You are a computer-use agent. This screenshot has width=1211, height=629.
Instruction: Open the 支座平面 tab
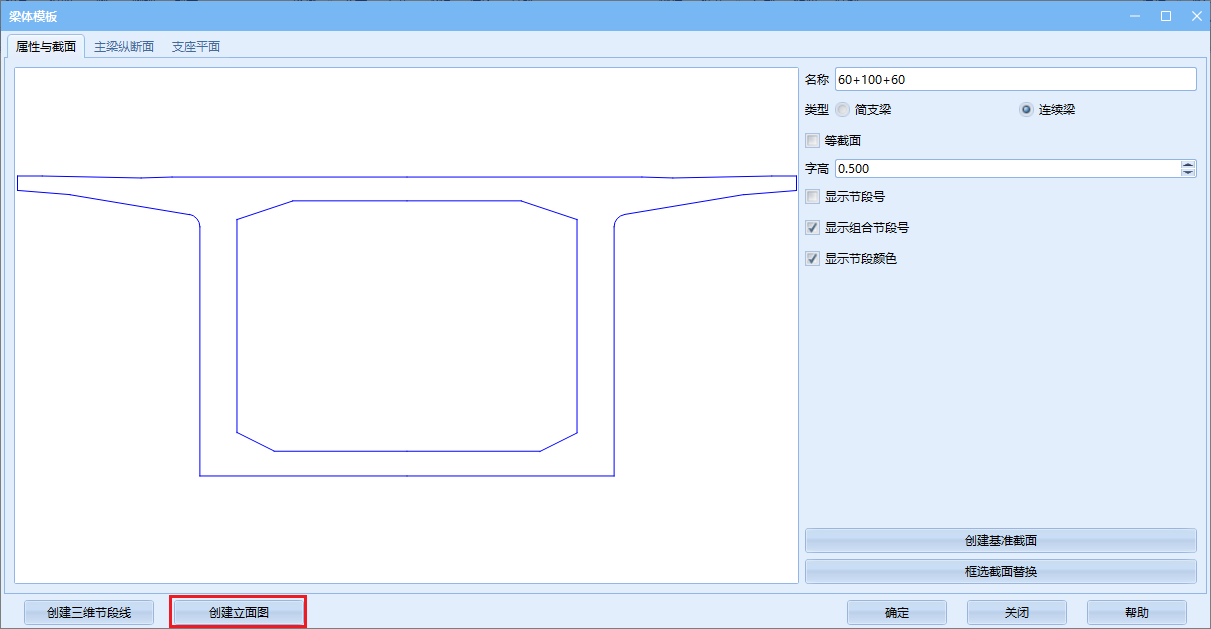pos(195,47)
